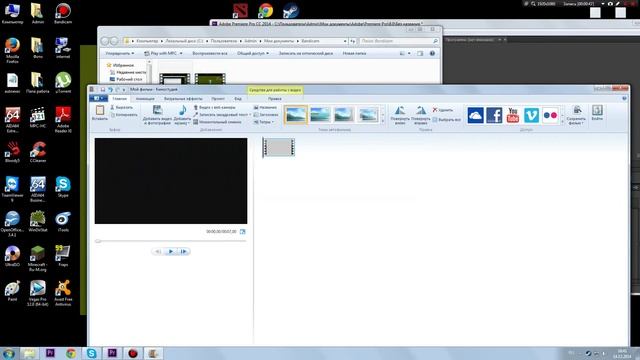
Task: Open Bandicam recorder from the taskbar
Action: pyautogui.click(x=133, y=353)
